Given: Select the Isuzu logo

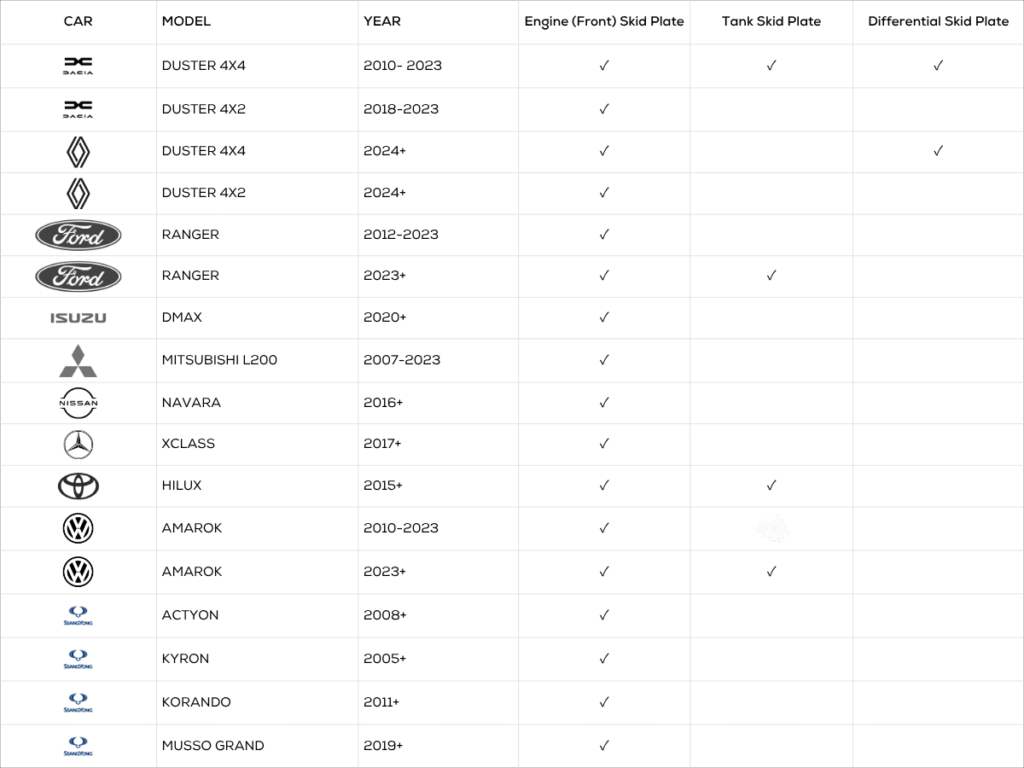Looking at the screenshot, I should 78,318.
